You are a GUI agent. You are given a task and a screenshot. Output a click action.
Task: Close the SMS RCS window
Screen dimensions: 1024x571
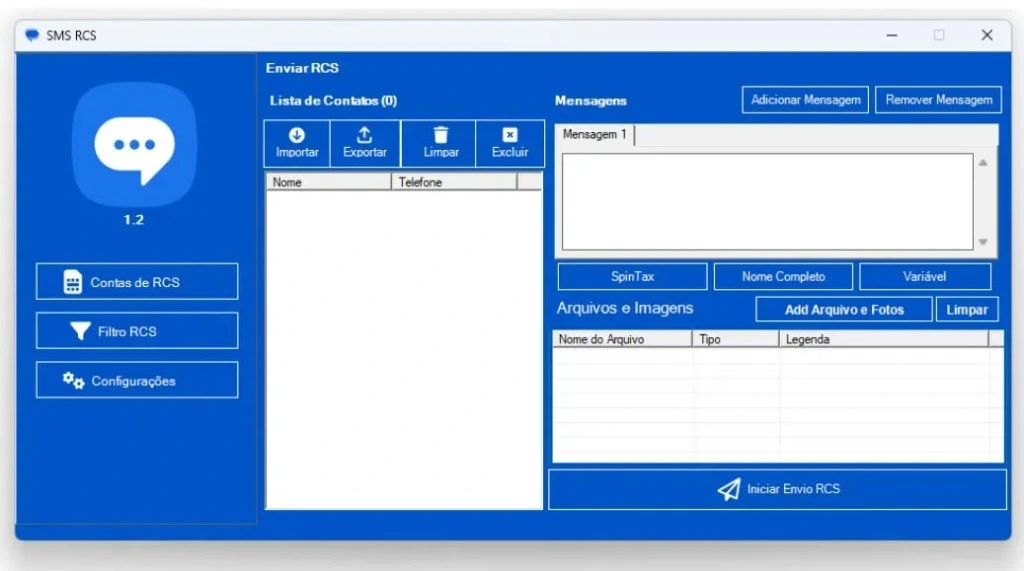(x=987, y=35)
